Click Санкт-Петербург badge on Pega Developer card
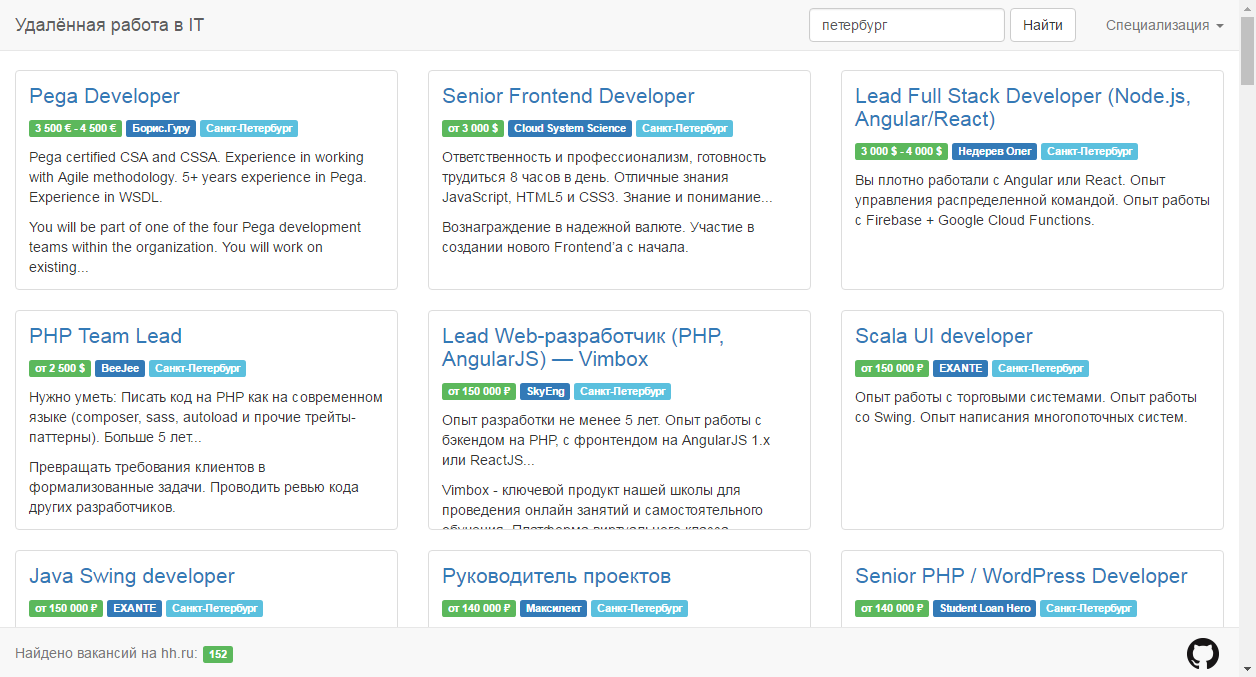 (249, 128)
